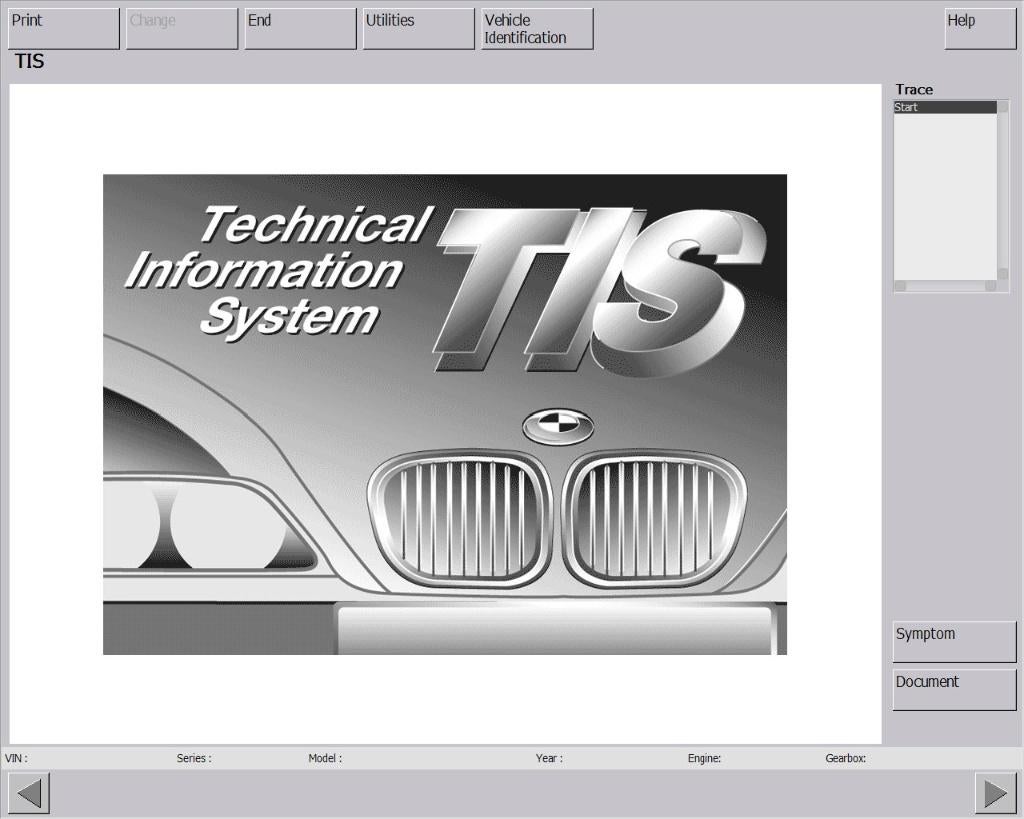The image size is (1024, 819).
Task: Click the Trace horizontal scroll left arrow
Action: (899, 286)
